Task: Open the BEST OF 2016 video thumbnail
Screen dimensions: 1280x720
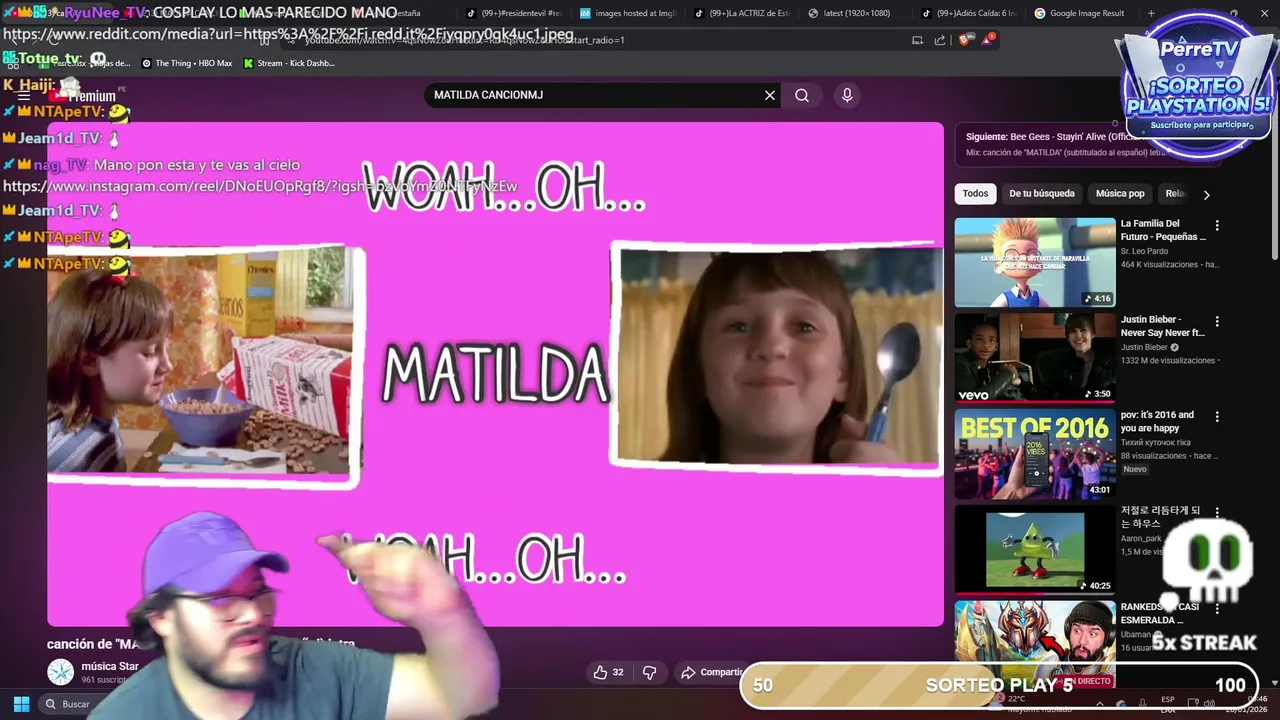Action: [1035, 454]
